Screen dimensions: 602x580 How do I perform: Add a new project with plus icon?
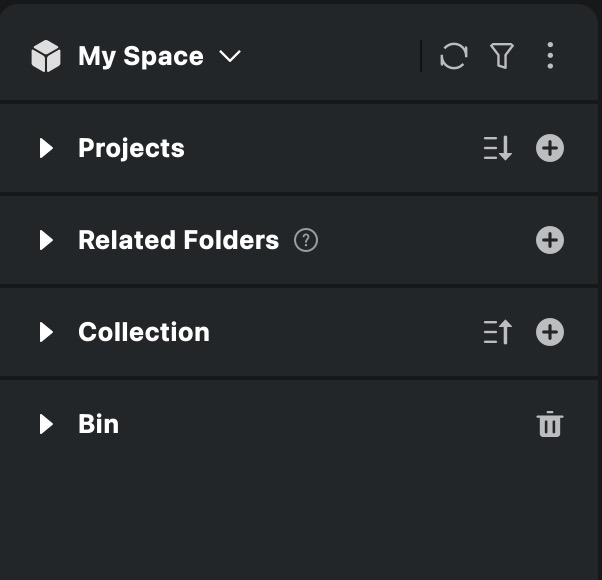point(550,149)
